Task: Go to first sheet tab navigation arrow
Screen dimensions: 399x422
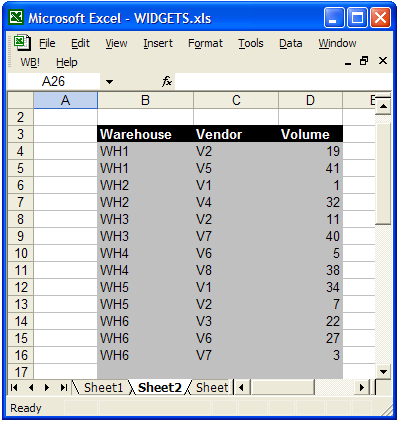Action: pos(14,388)
